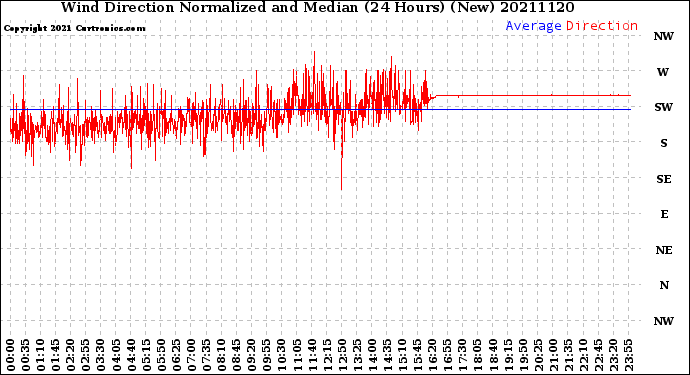Viewport: 690px width, 375px height.
Task: Click the 'E' direction axis label
Action: tap(664, 214)
